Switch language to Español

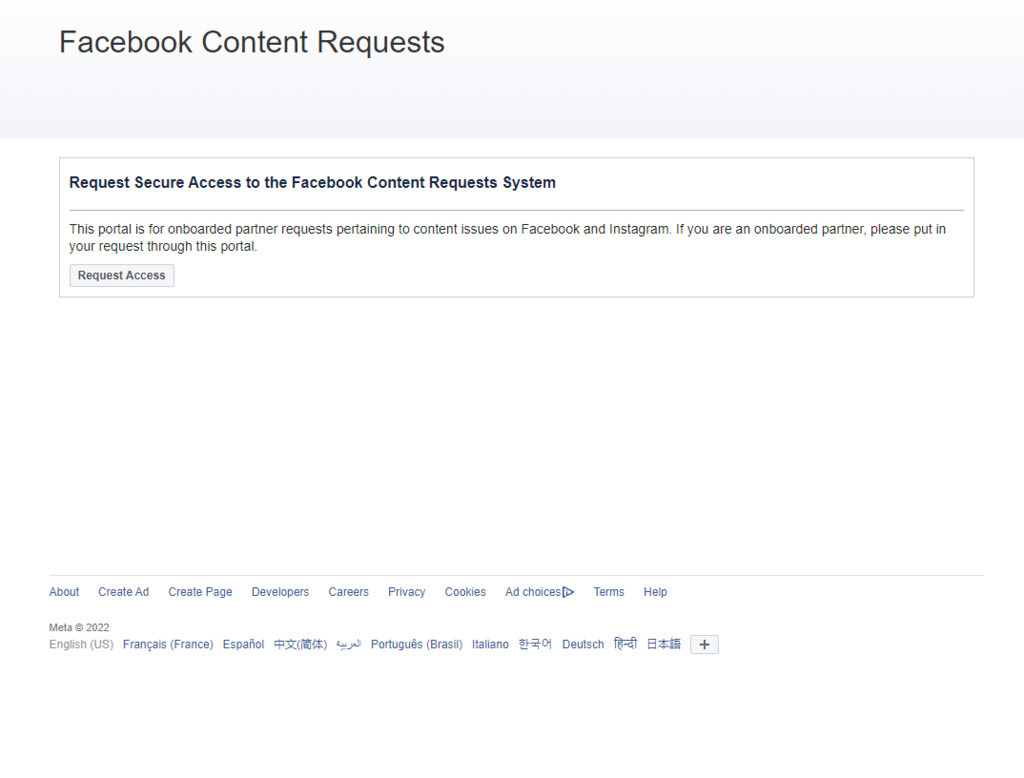pos(243,645)
